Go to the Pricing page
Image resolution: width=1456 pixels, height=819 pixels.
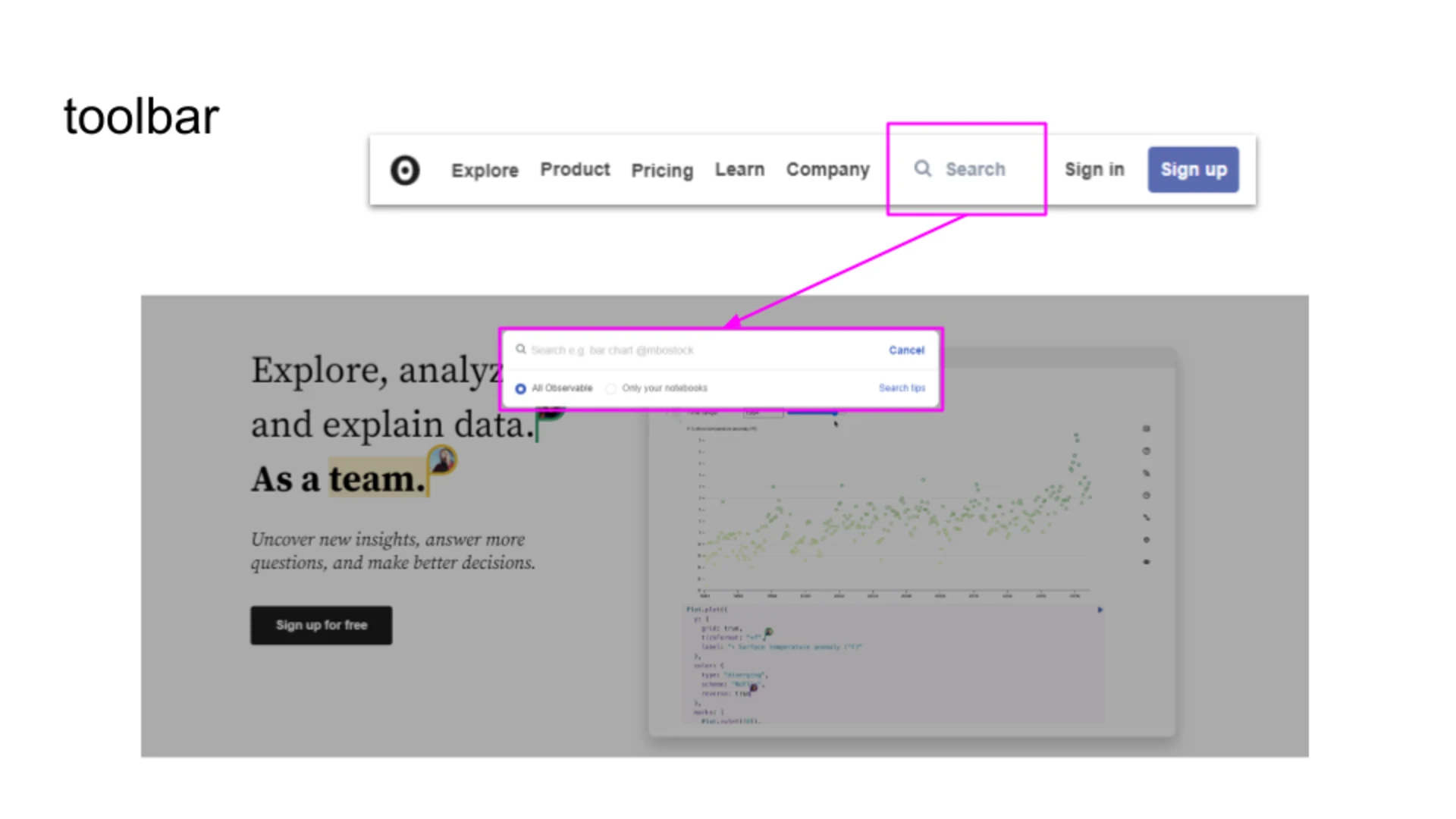(662, 170)
